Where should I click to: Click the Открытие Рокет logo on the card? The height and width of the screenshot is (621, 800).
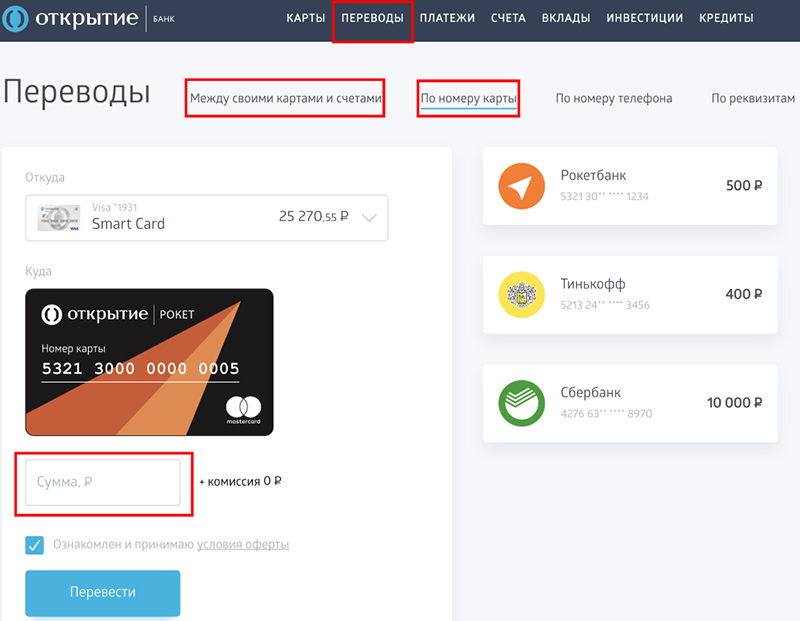tap(118, 314)
